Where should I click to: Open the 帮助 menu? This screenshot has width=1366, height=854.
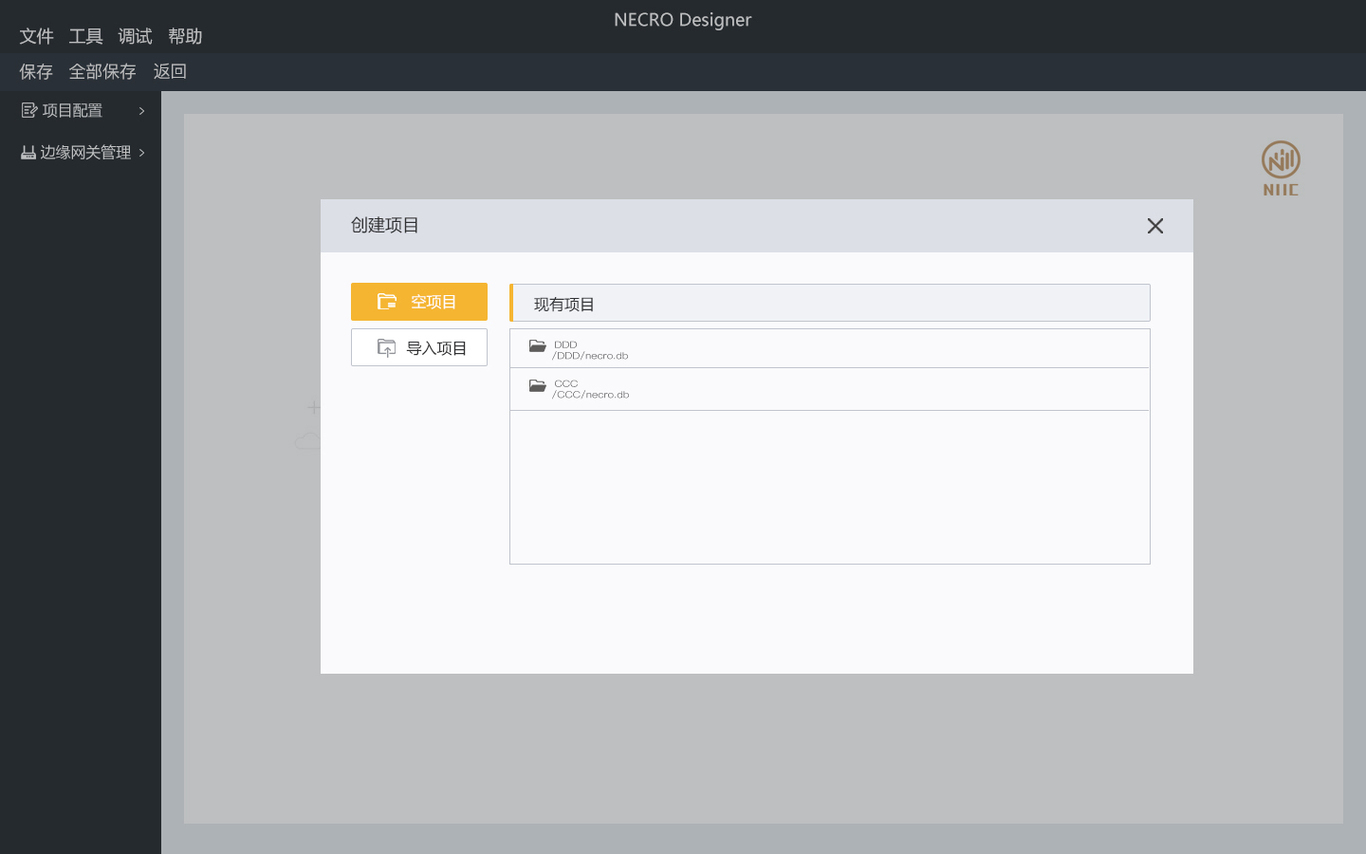point(185,36)
